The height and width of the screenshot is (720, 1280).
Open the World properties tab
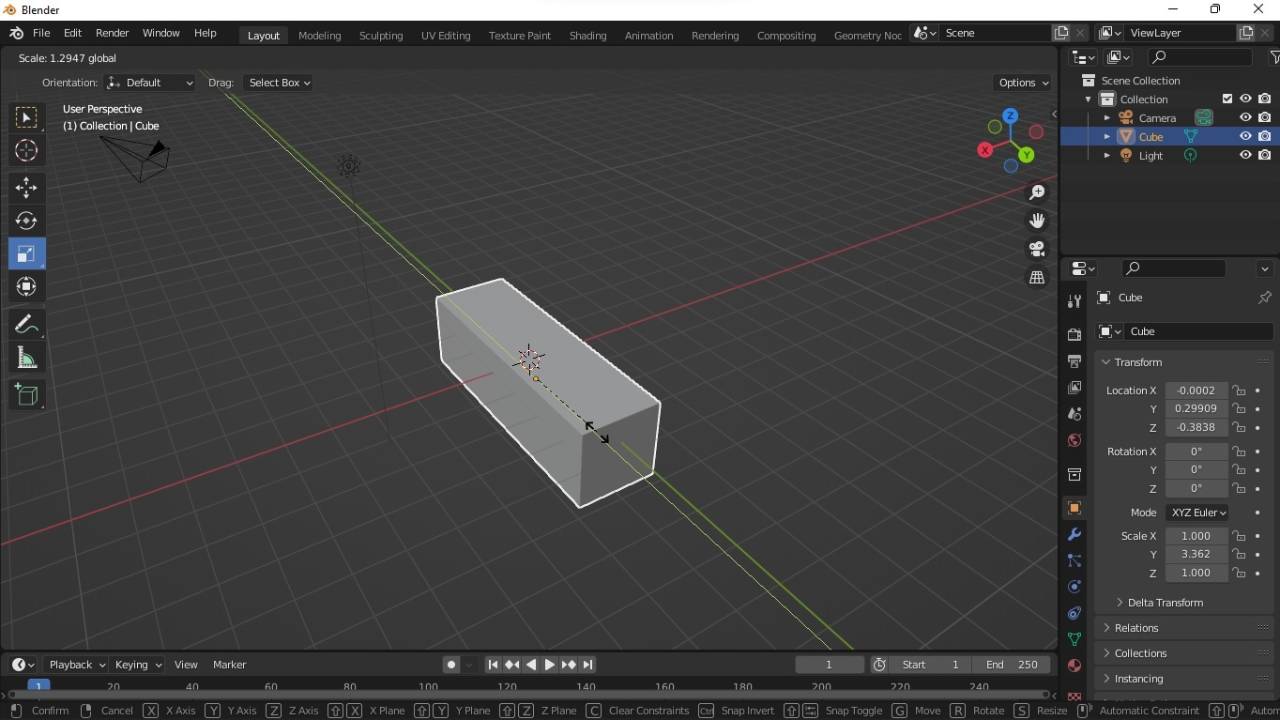(x=1074, y=440)
